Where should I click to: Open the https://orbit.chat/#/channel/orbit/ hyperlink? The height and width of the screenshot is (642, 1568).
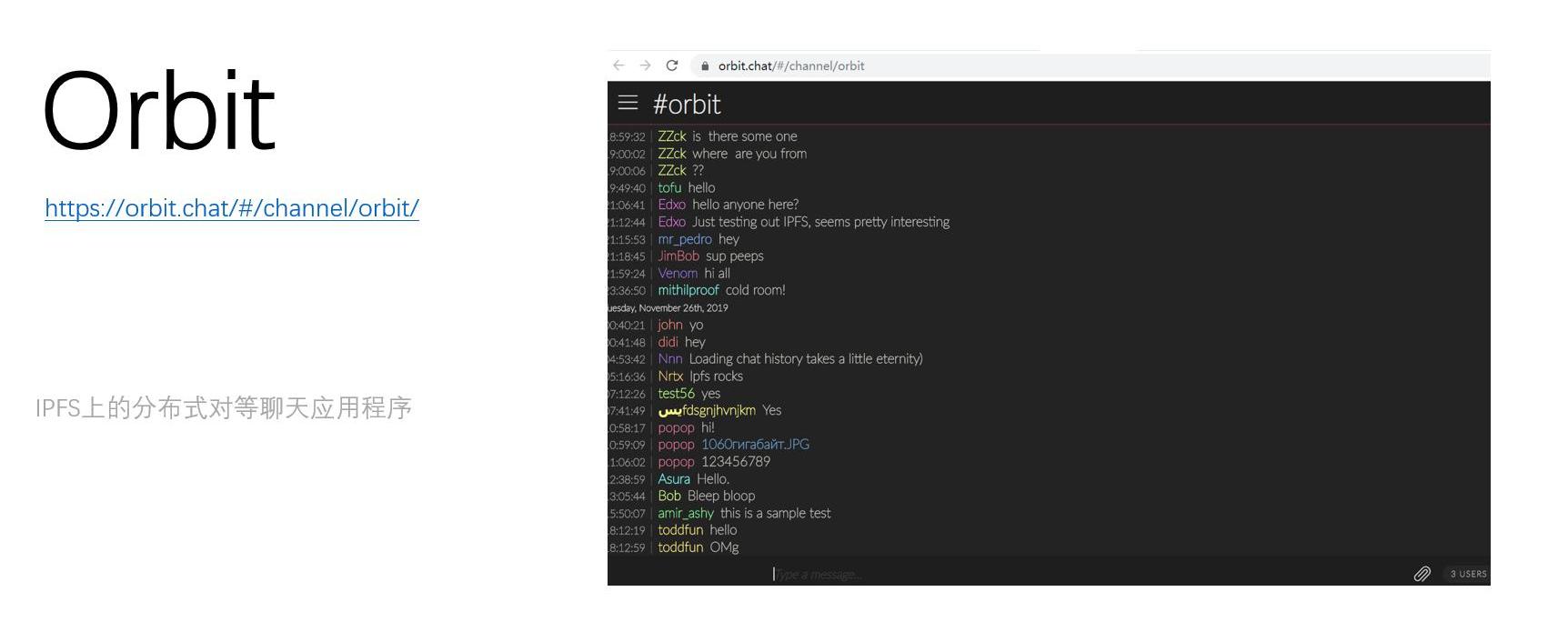tap(232, 208)
